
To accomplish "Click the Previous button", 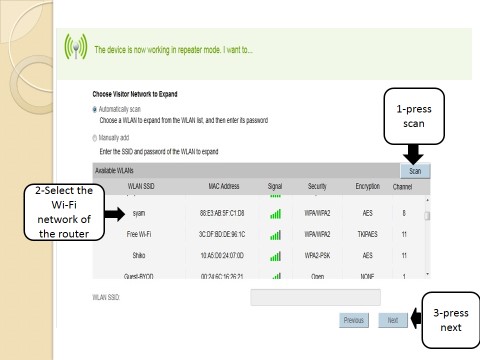I will tap(354, 320).
